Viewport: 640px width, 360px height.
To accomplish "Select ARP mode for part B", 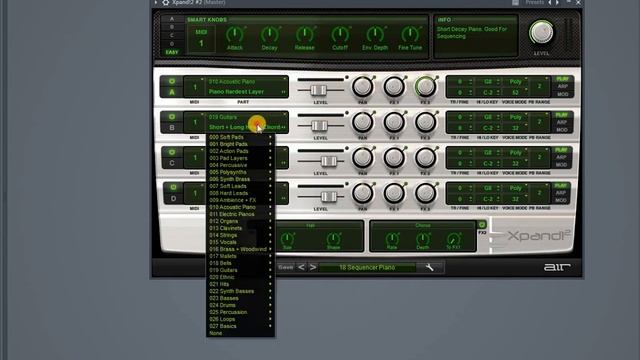I will click(562, 122).
